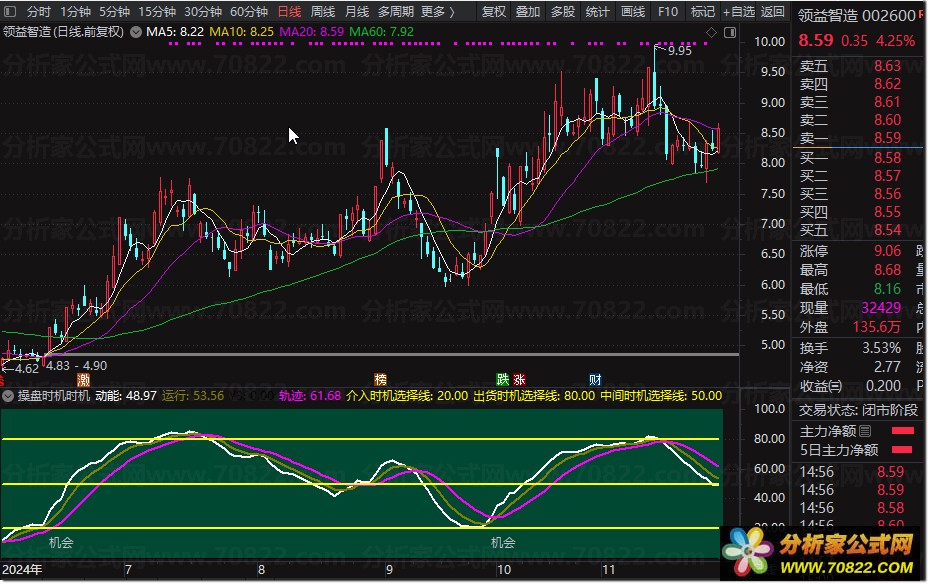This screenshot has width=930, height=584.
Task: Expand the 更多 periods menu
Action: coord(438,11)
